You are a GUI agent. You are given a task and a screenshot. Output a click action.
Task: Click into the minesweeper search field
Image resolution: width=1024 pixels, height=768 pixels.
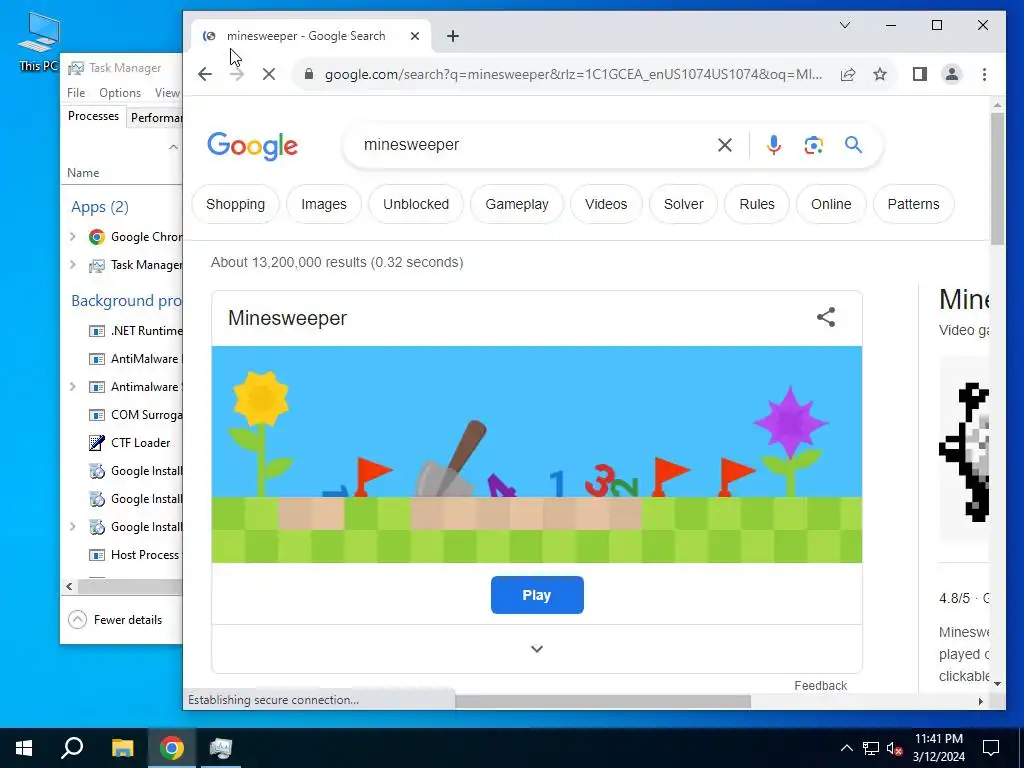536,145
